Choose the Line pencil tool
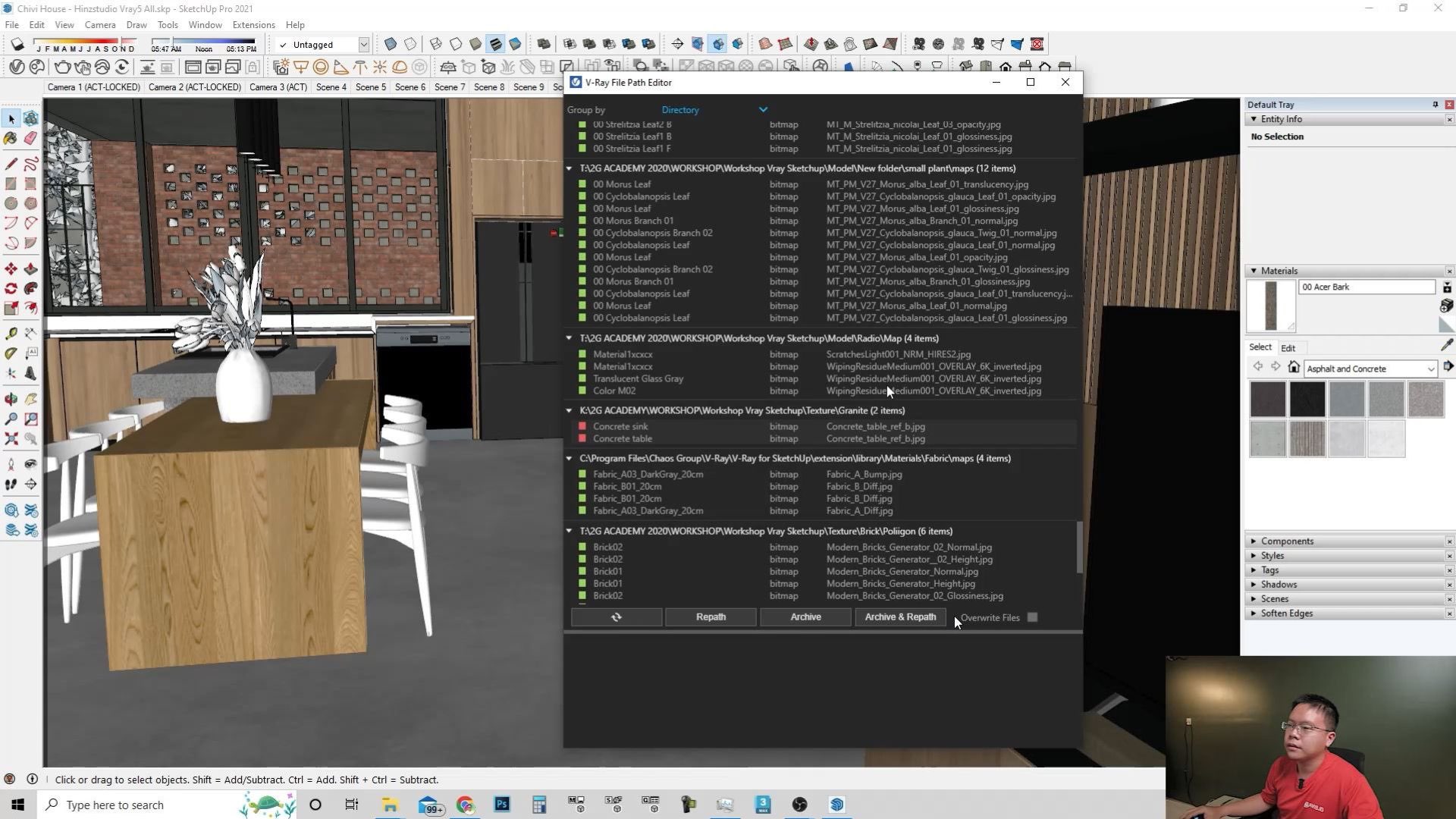The image size is (1456, 819). coord(11,164)
